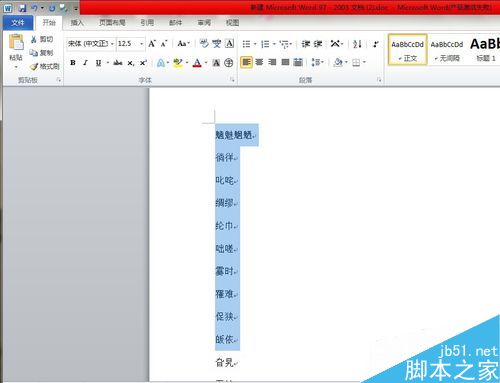
Task: Shrink font size with the small A button
Action: tap(164, 44)
